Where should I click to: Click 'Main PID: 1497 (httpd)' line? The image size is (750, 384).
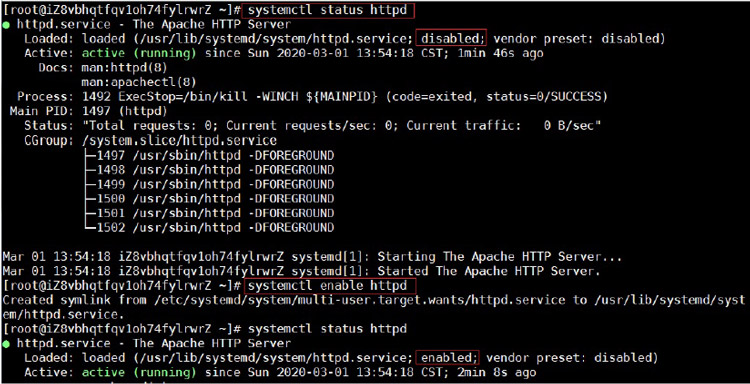point(88,111)
